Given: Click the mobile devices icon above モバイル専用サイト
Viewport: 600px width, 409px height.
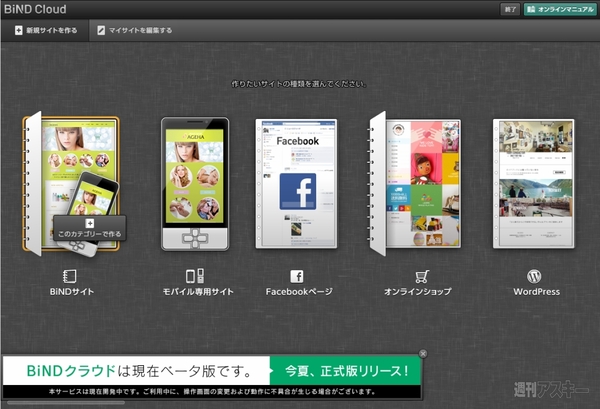Looking at the screenshot, I should coord(195,276).
